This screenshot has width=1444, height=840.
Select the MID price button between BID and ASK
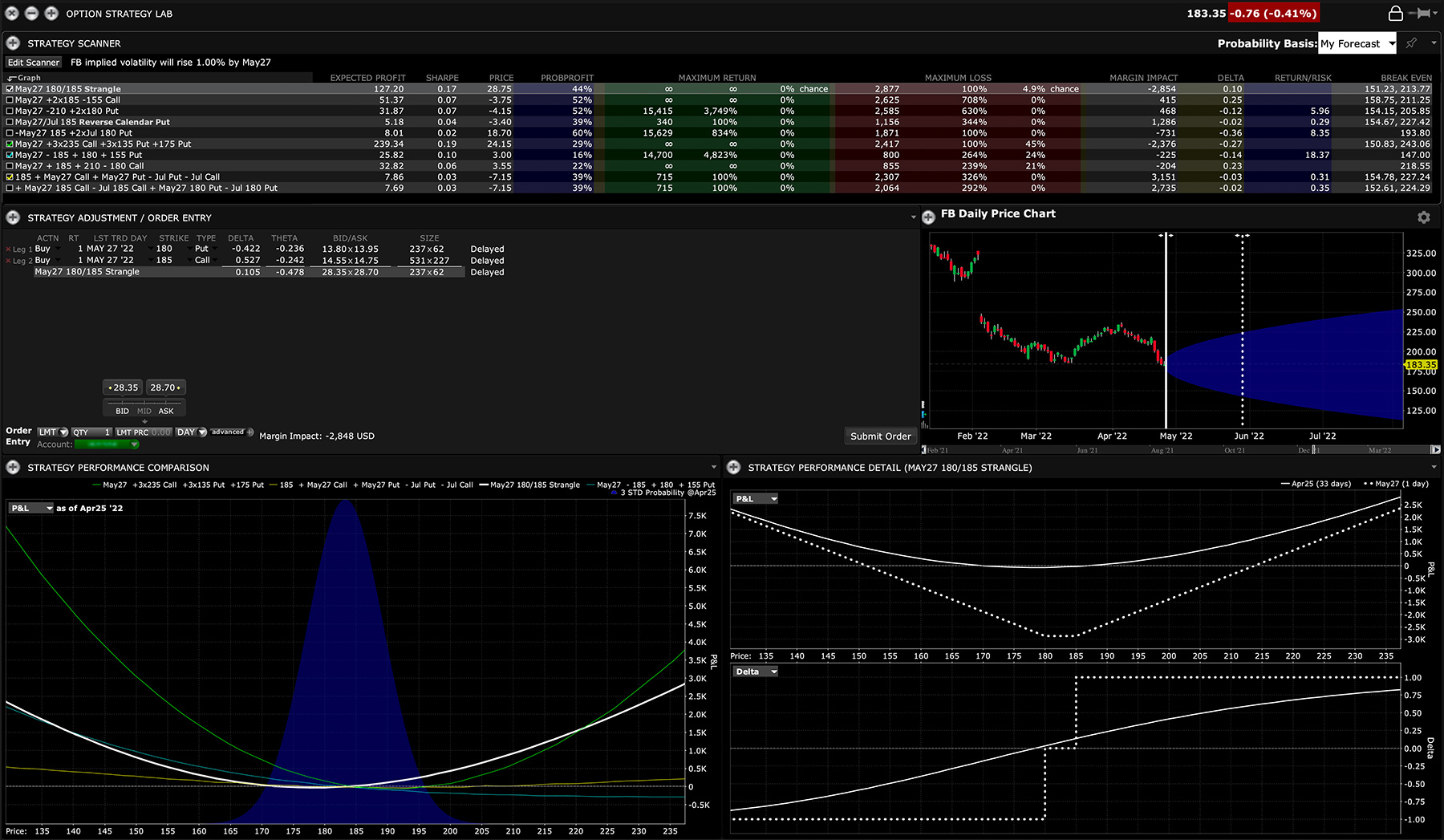coord(144,410)
